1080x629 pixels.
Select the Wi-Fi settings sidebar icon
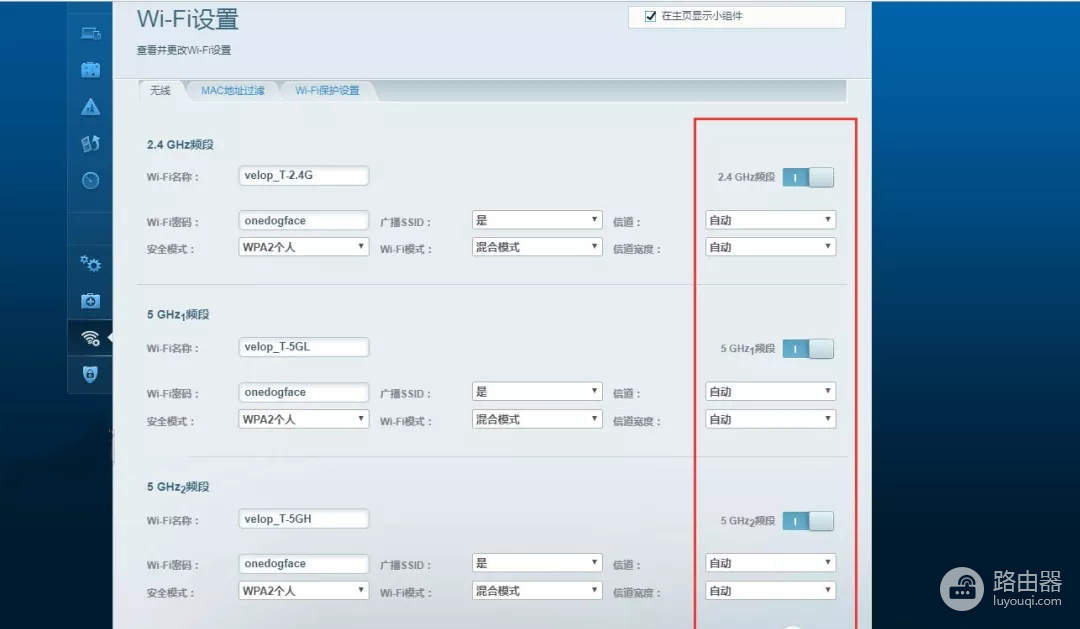click(x=90, y=338)
